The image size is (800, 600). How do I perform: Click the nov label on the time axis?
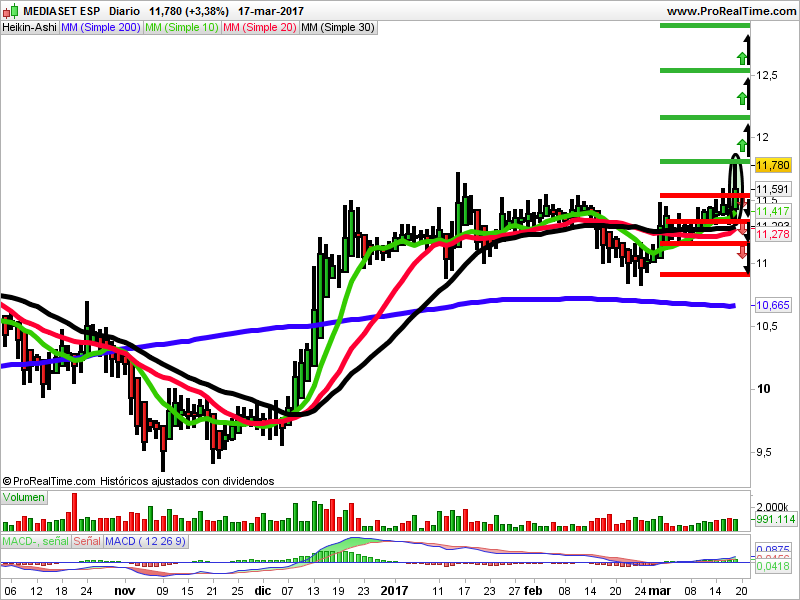pyautogui.click(x=124, y=591)
